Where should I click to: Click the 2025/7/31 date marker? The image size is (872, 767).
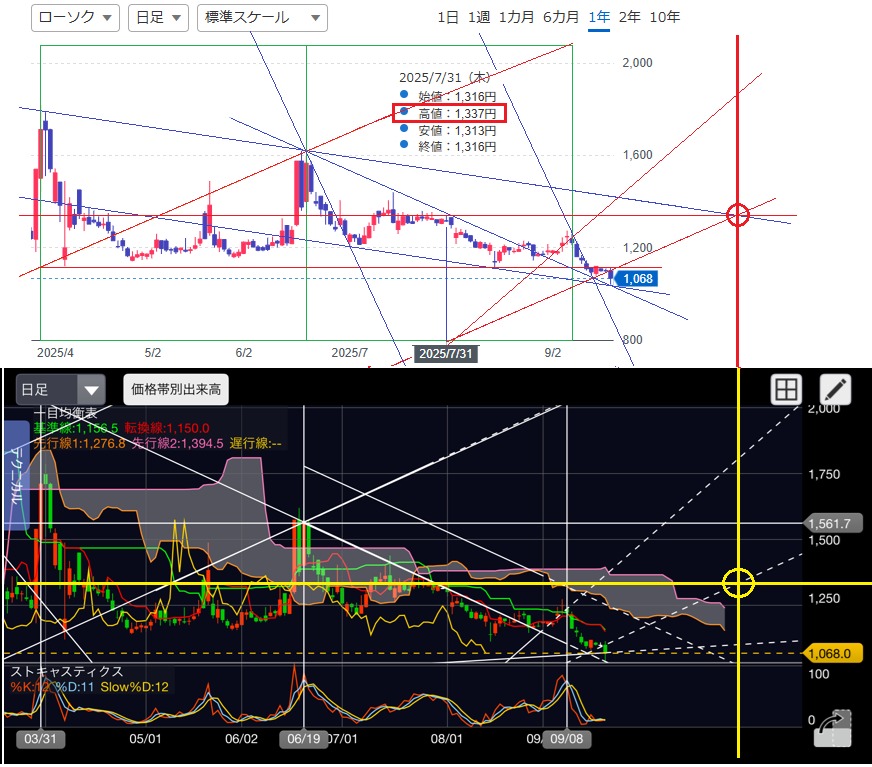coord(446,353)
